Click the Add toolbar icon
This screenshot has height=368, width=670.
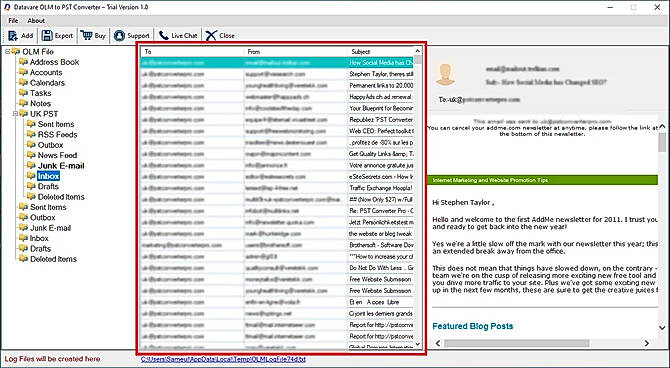click(x=13, y=35)
